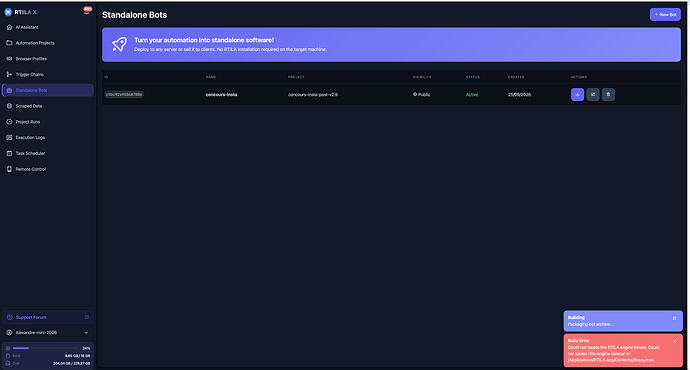Click the banner headline about standalone software
Viewport: 690px width, 370px height.
(204, 40)
